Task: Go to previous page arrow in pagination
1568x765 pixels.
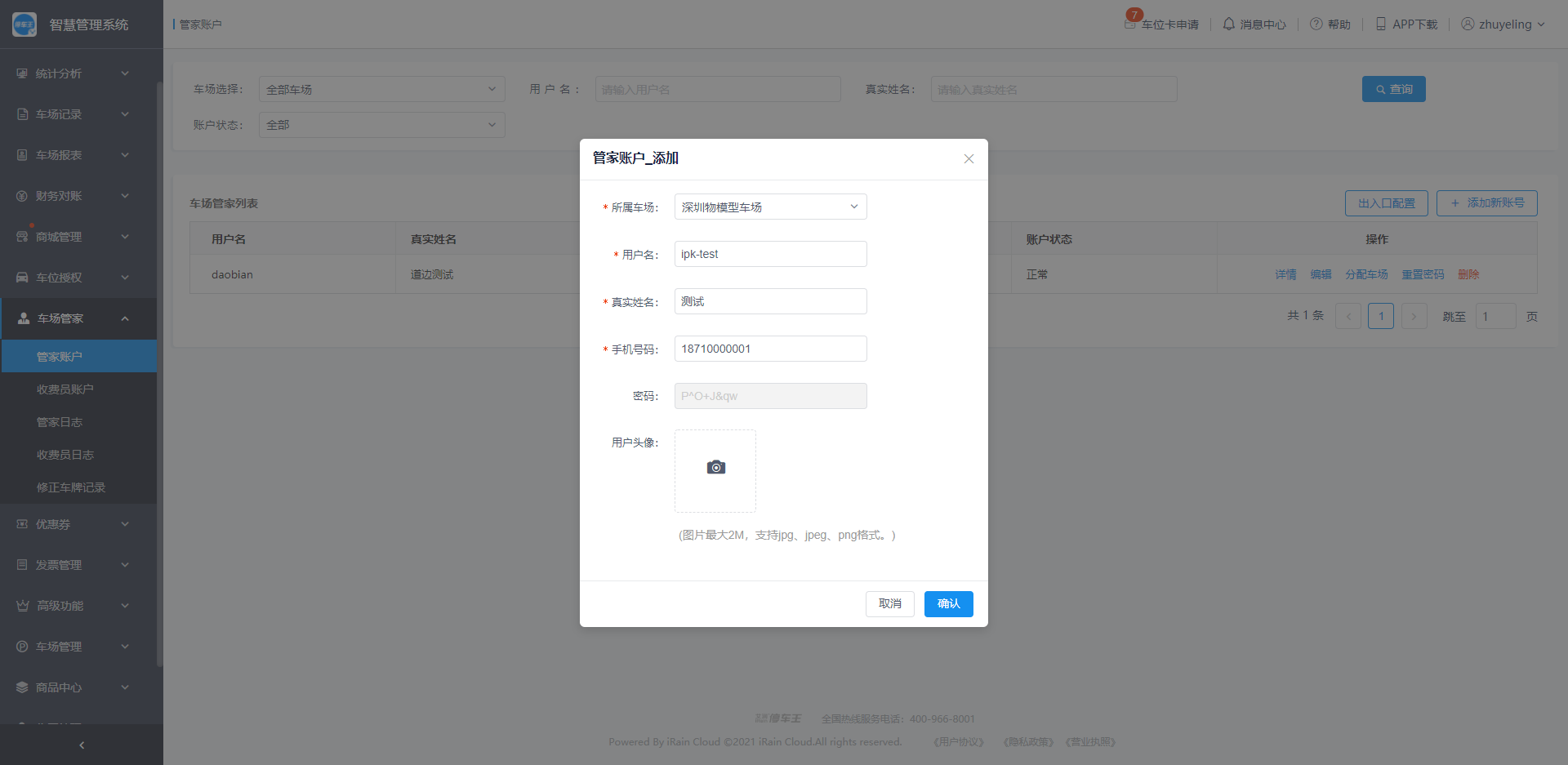Action: (1348, 316)
